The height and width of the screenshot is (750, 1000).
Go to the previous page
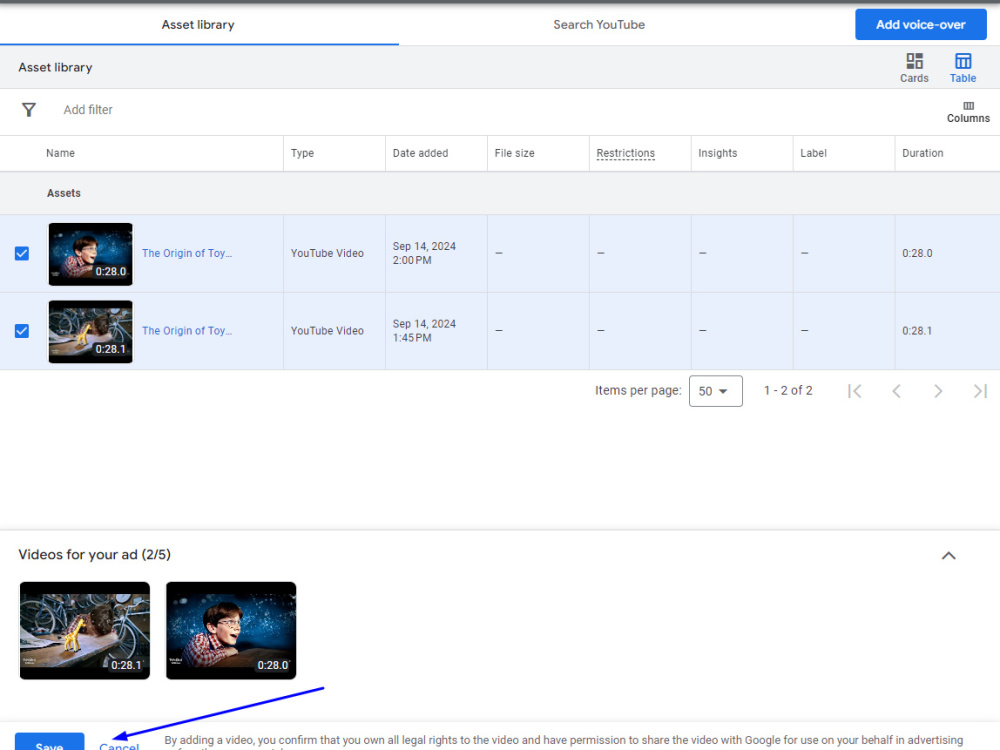coord(896,391)
